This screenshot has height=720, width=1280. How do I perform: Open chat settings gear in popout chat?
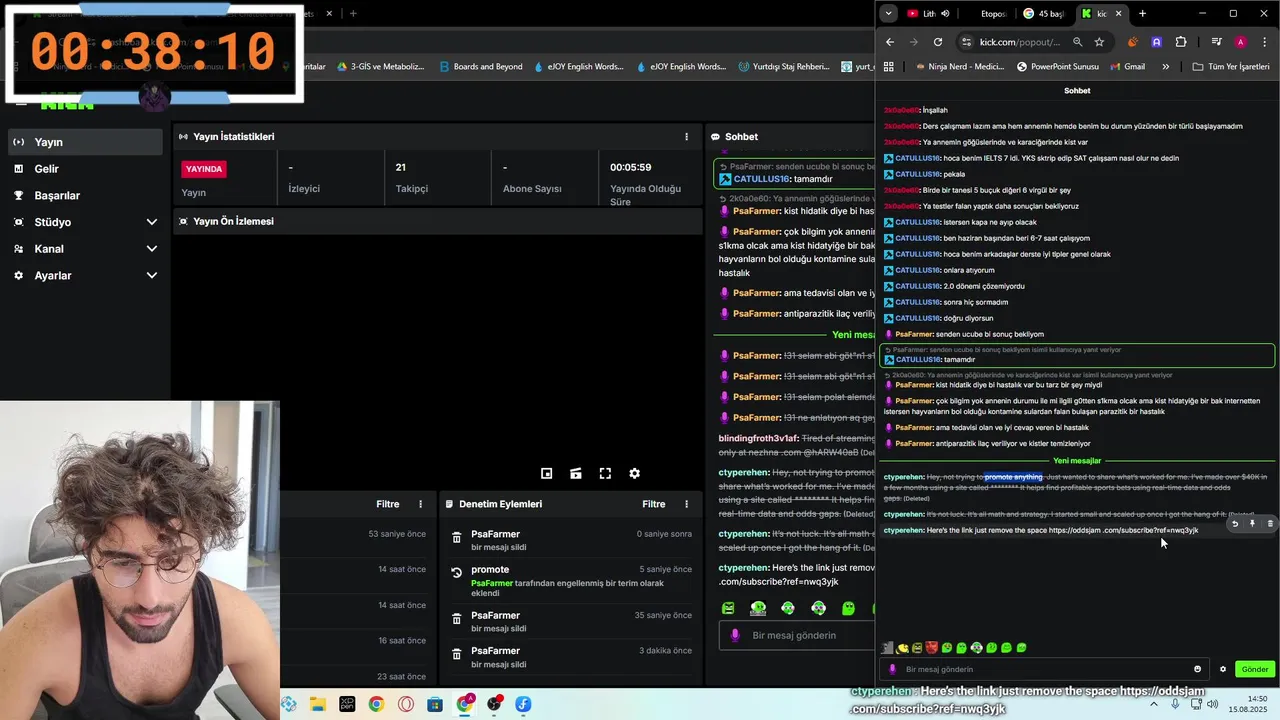tap(1222, 669)
